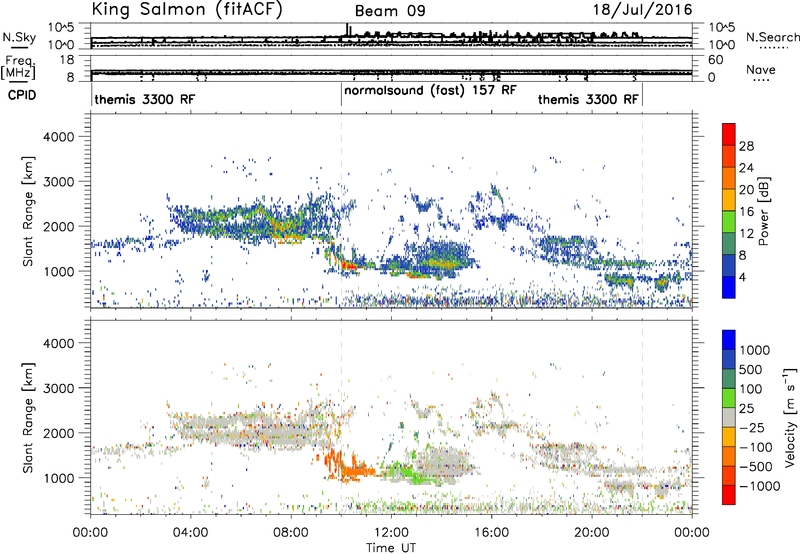Viewport: 800px width, 554px height.
Task: Click the Power colorbar value '28'
Action: pyautogui.click(x=746, y=146)
